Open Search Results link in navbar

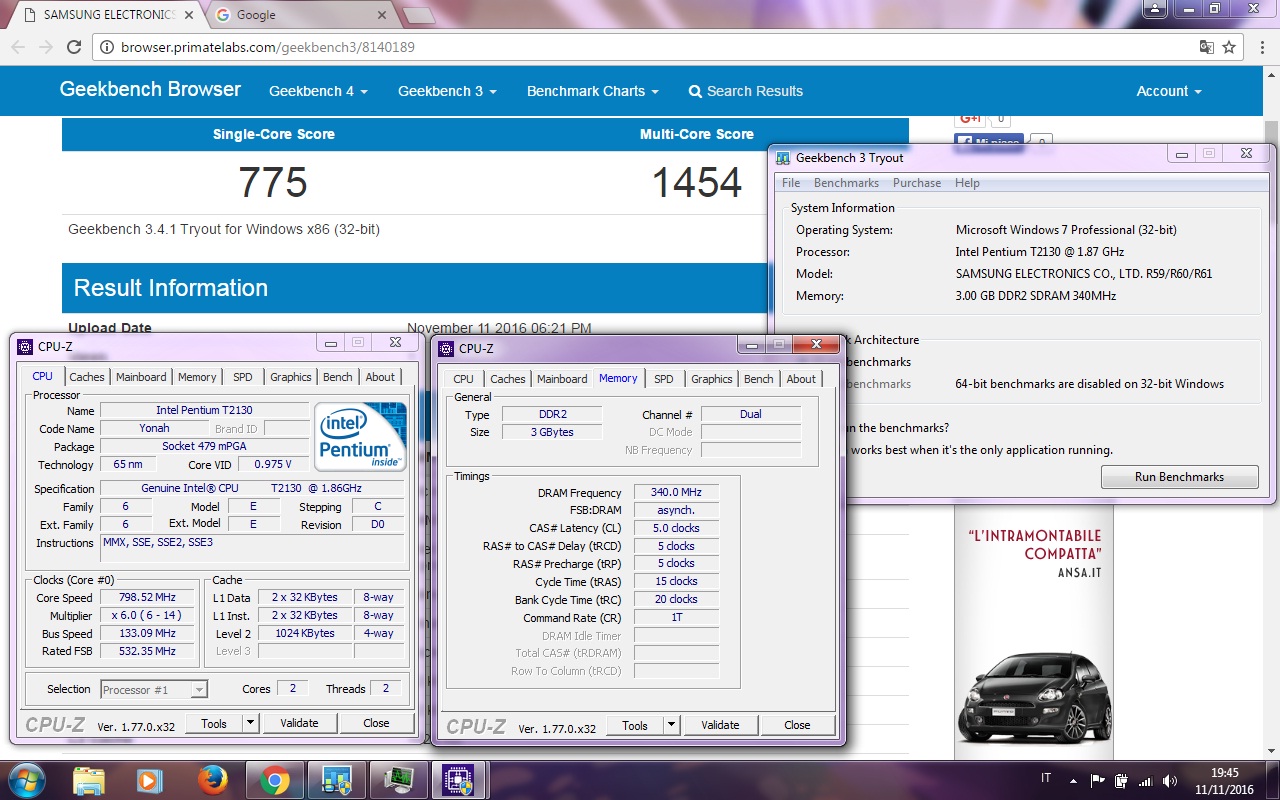(746, 91)
